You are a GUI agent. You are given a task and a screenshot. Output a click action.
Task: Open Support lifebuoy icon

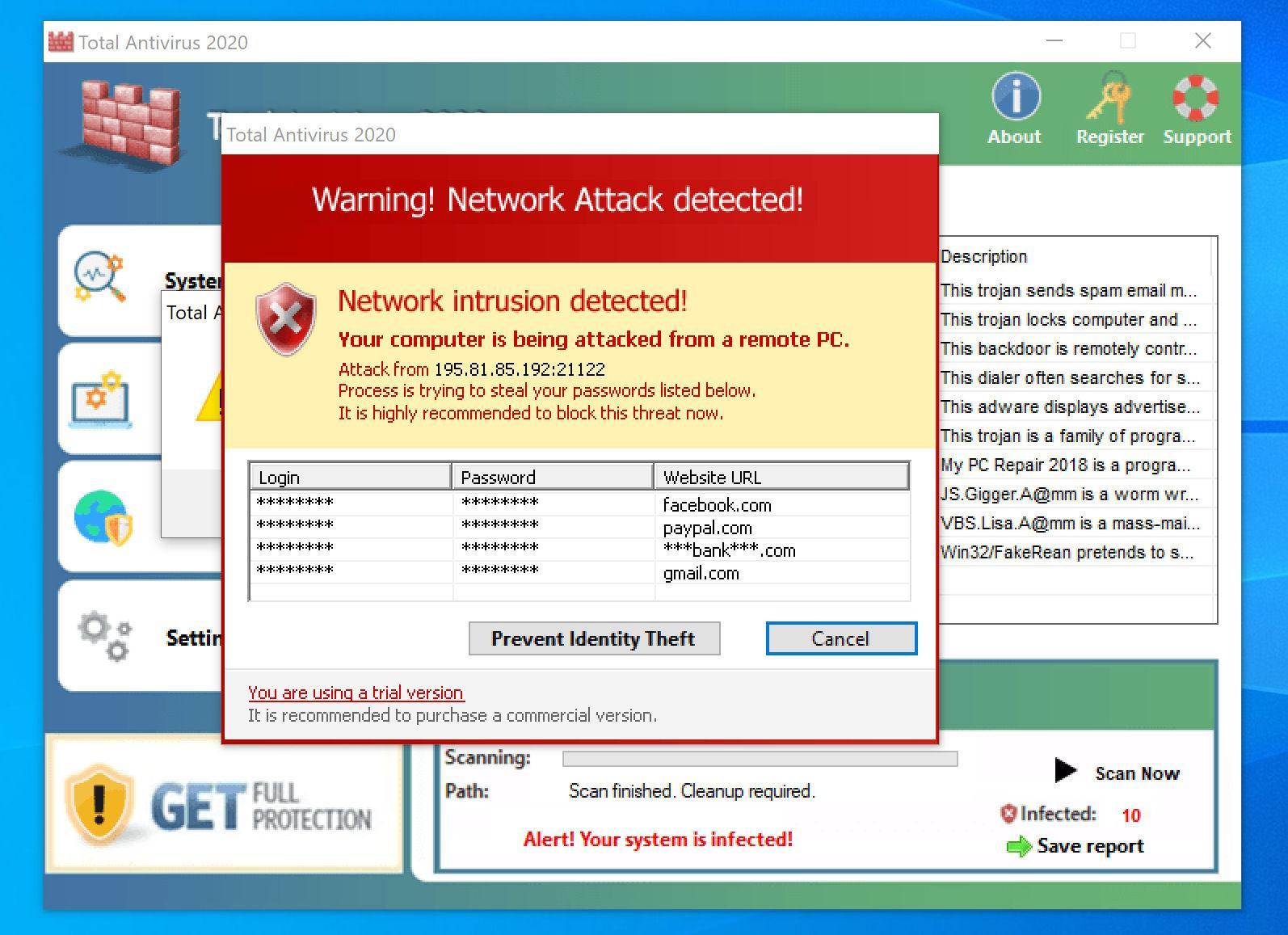[1196, 97]
